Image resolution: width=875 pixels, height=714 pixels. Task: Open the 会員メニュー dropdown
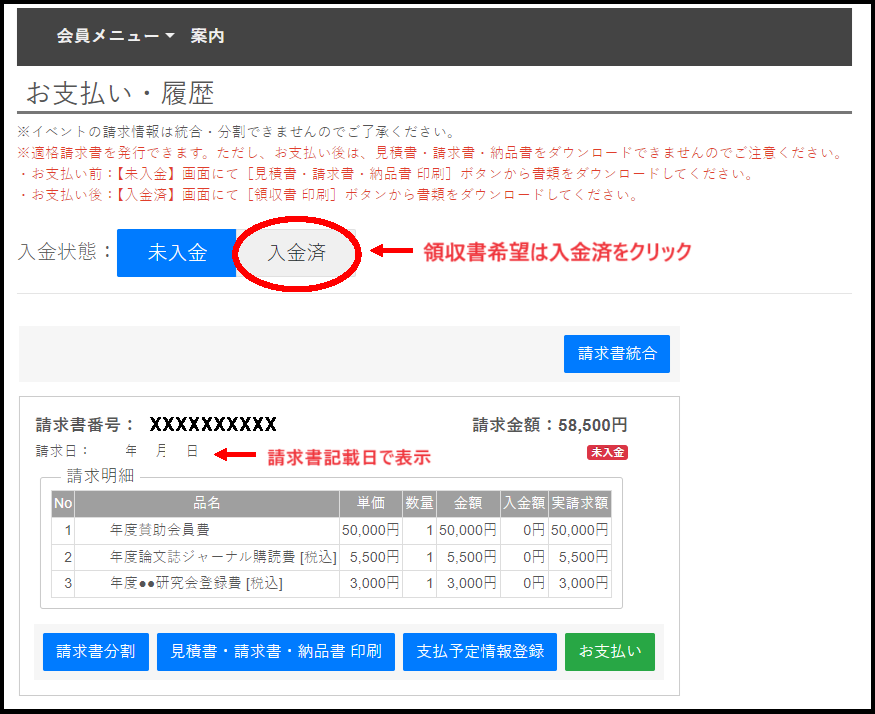115,36
